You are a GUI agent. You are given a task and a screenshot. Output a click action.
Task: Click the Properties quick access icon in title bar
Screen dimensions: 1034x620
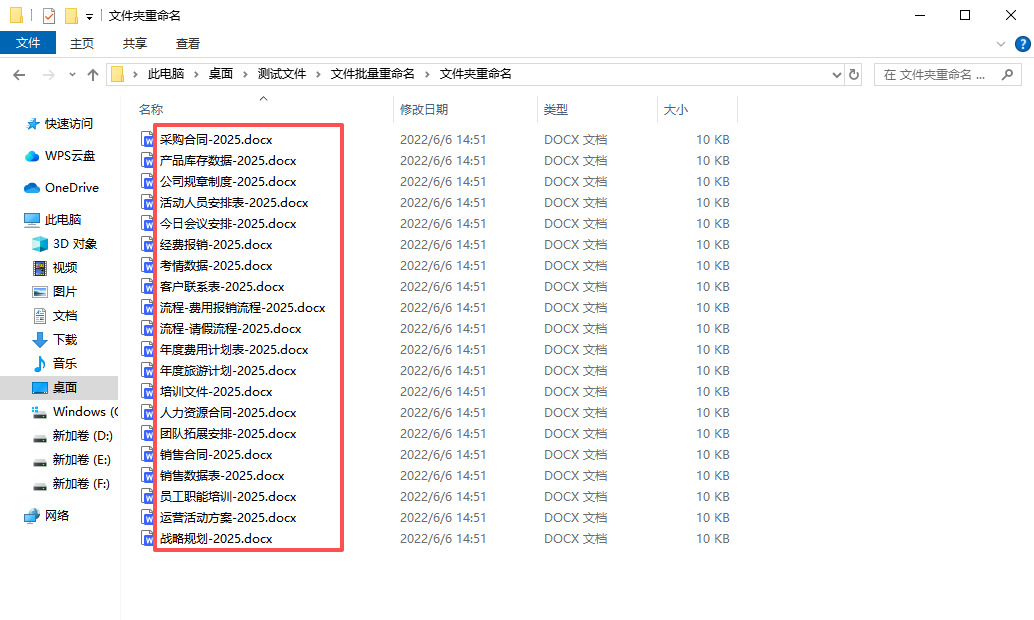pos(49,15)
